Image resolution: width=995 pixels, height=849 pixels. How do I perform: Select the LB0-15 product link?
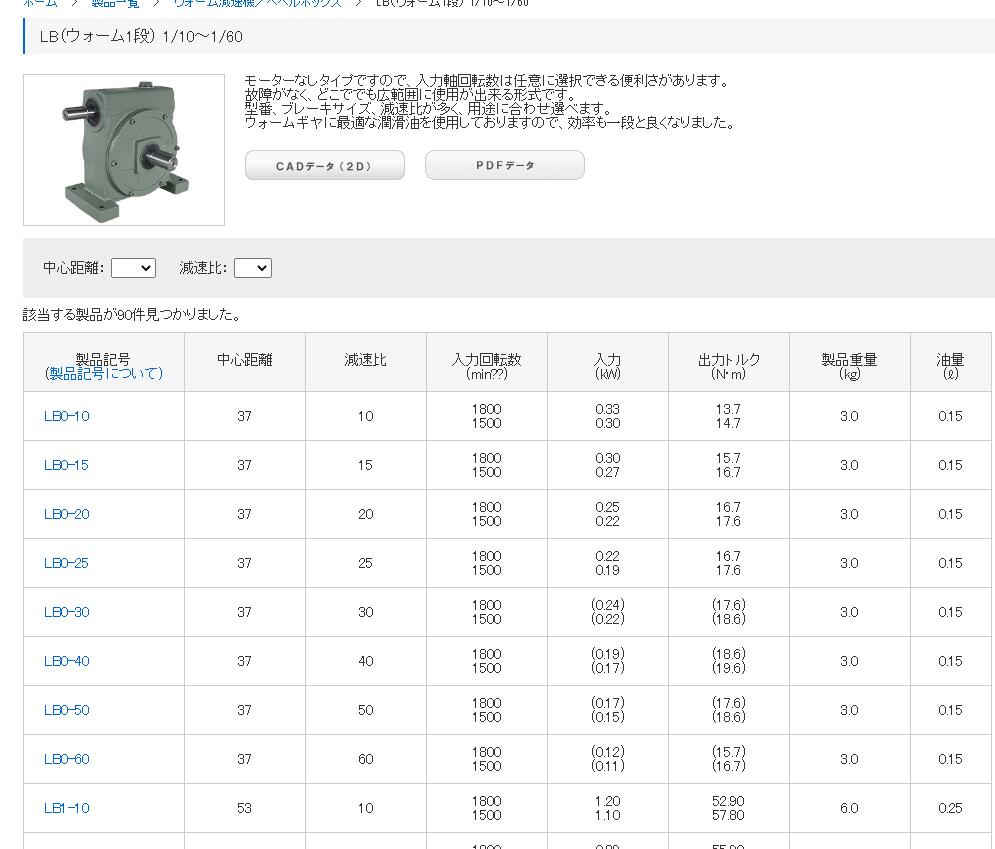(x=65, y=465)
